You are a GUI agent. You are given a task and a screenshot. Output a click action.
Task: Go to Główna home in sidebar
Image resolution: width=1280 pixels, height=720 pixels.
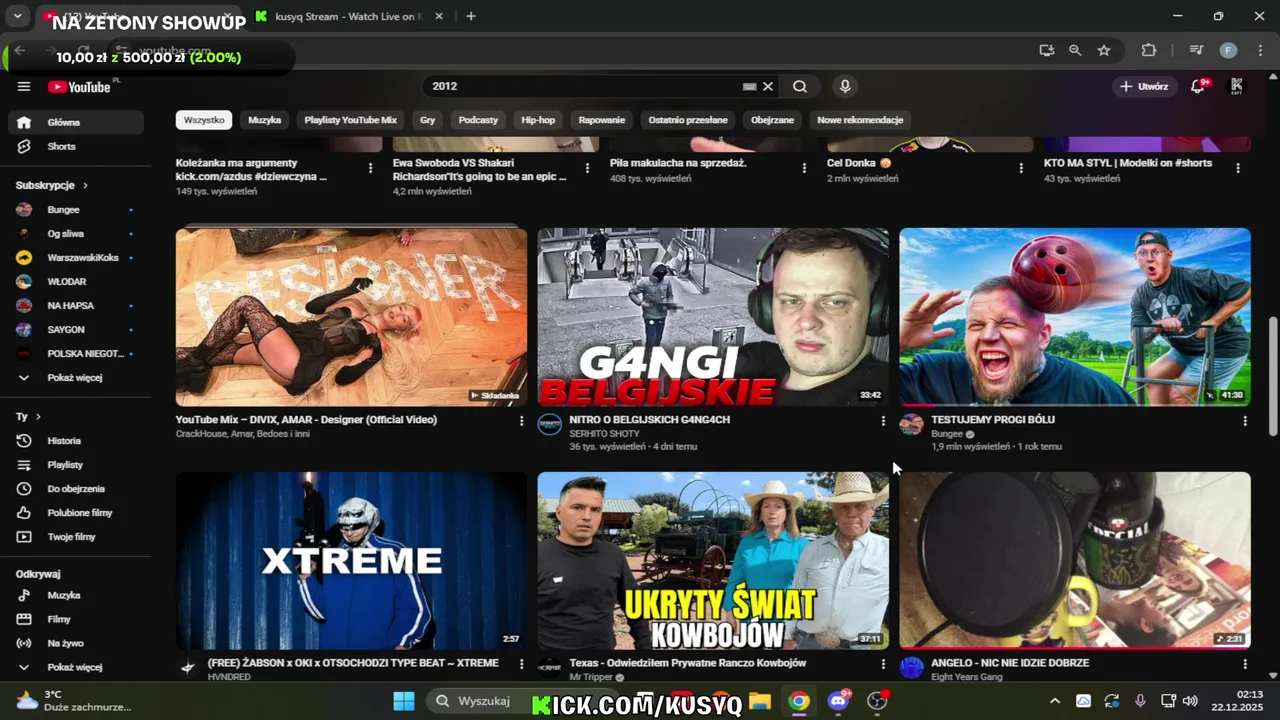tap(76, 122)
